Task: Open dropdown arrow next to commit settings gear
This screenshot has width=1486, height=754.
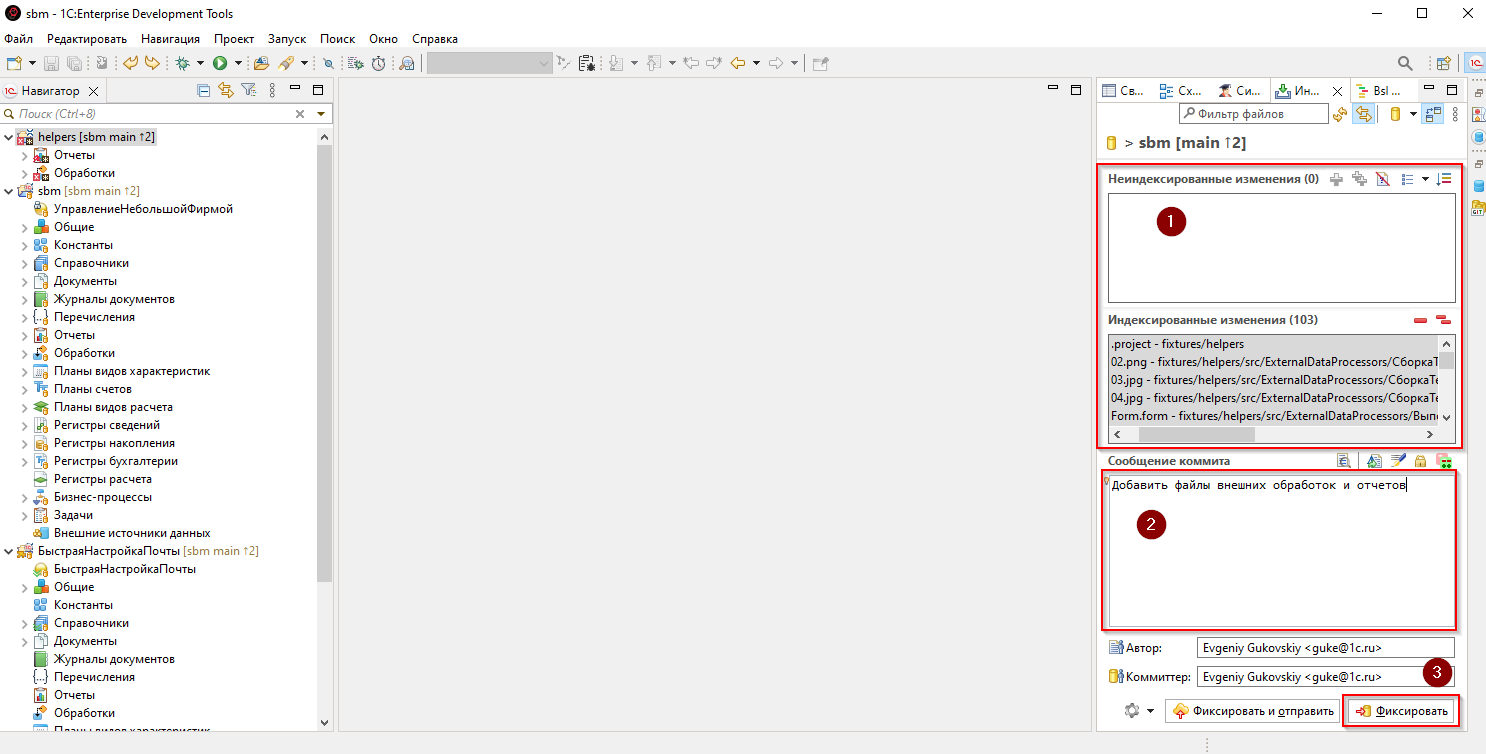Action: 1150,711
